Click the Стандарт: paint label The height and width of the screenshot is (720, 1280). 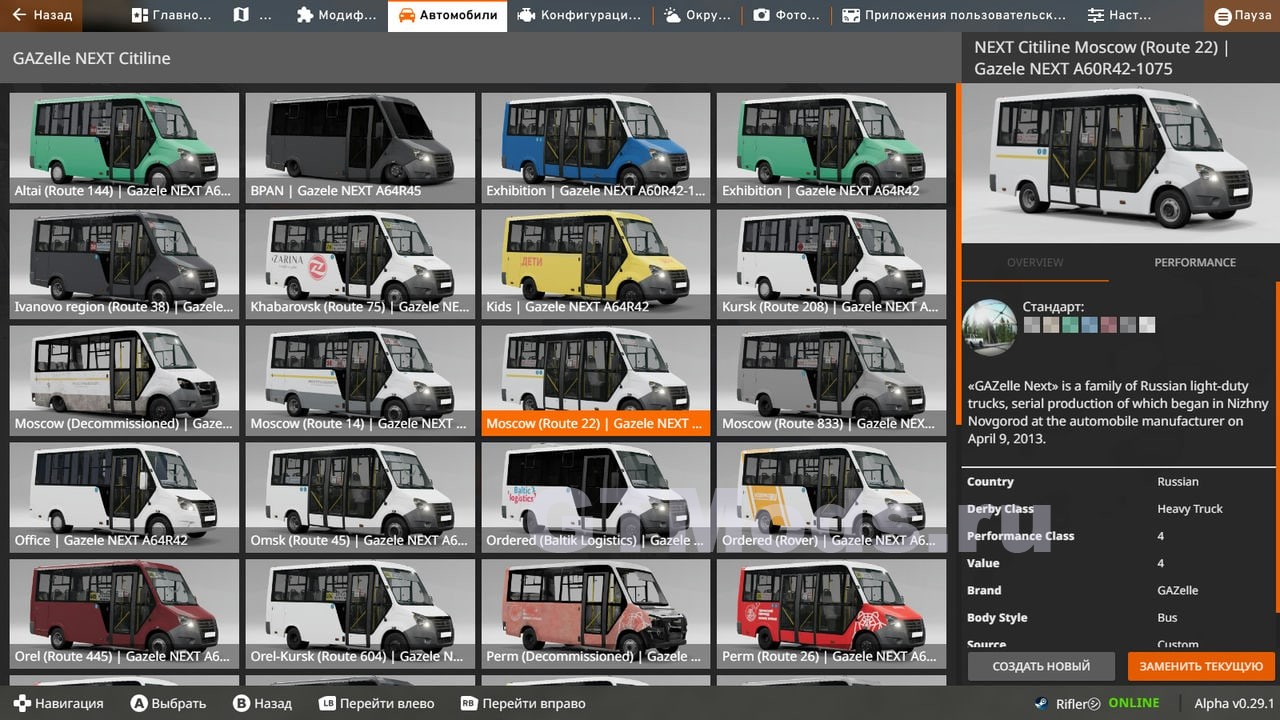pyautogui.click(x=1053, y=307)
